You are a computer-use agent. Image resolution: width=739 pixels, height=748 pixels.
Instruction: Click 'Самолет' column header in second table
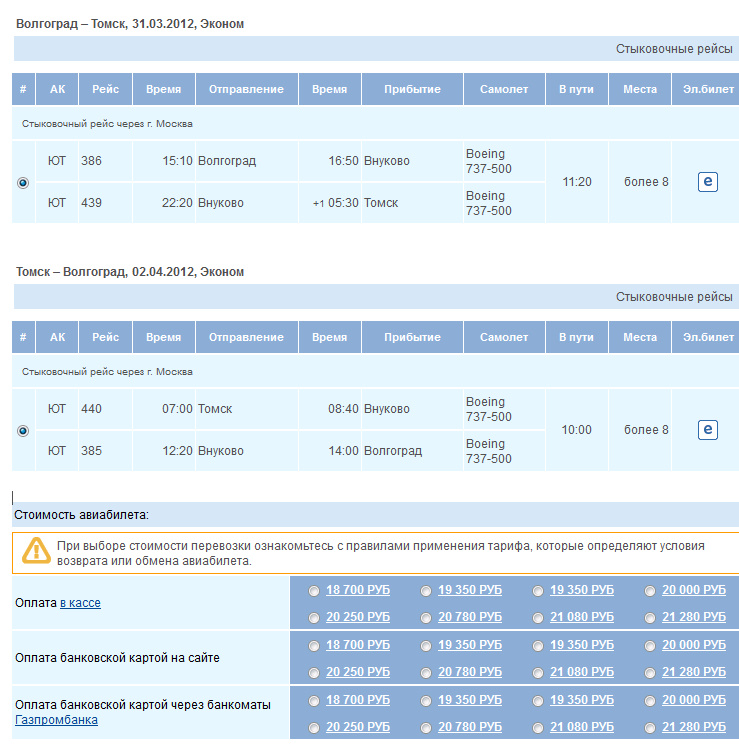503,337
